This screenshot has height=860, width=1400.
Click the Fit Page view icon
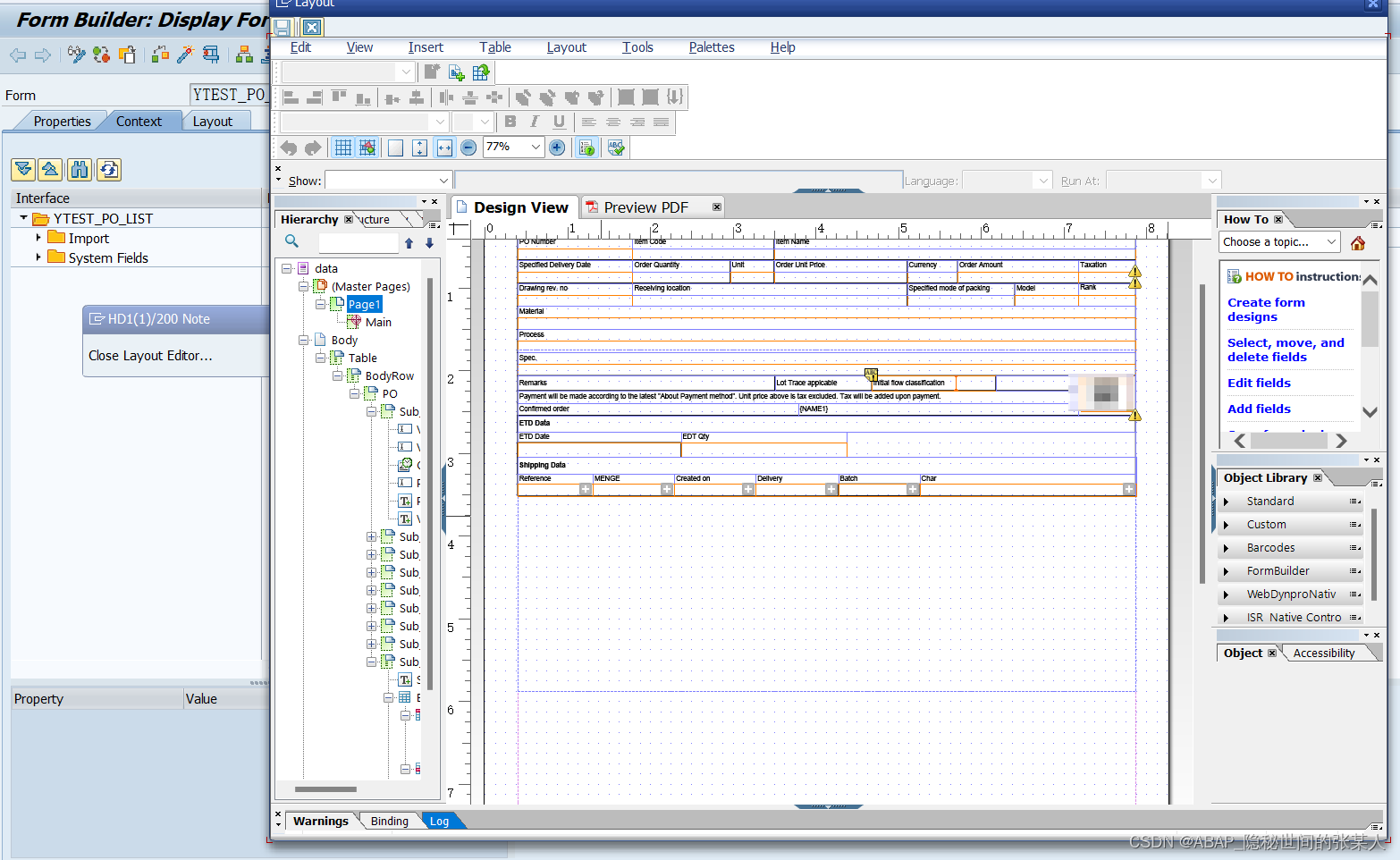coord(395,148)
